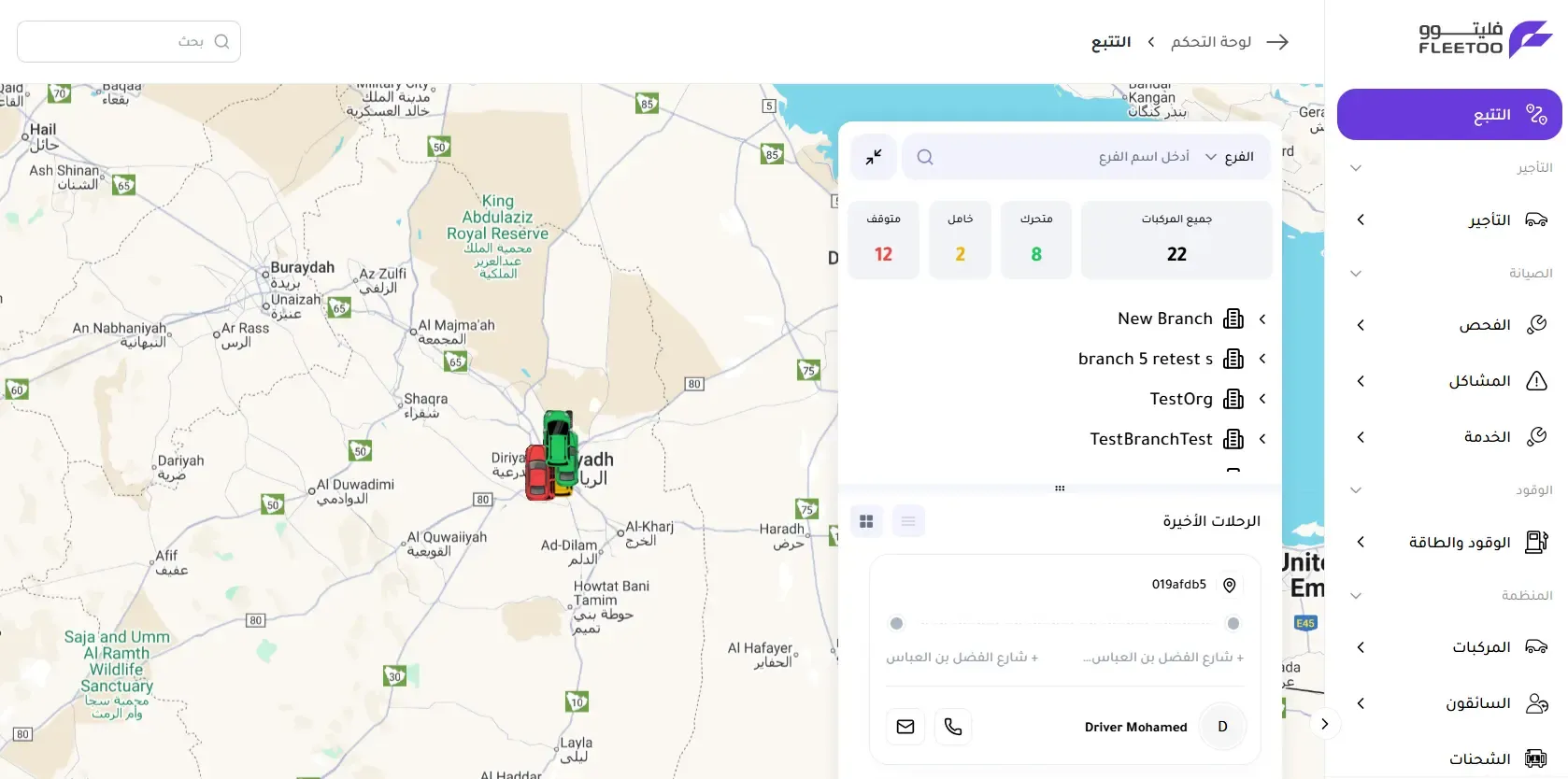The width and height of the screenshot is (1568, 779).
Task: Email Driver Mohamed via envelope button
Action: pyautogui.click(x=905, y=727)
